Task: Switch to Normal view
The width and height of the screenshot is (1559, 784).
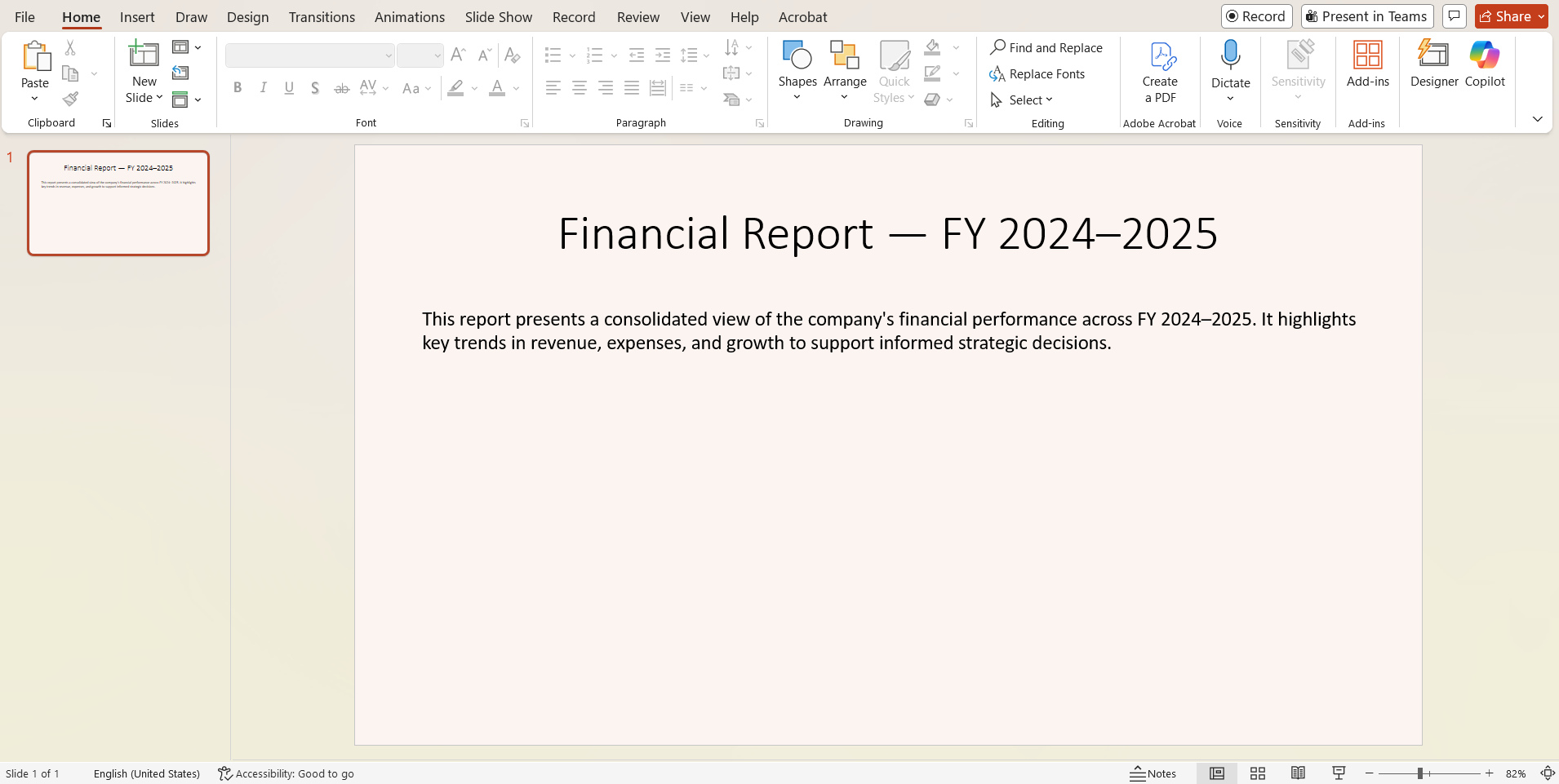Action: click(x=1217, y=773)
